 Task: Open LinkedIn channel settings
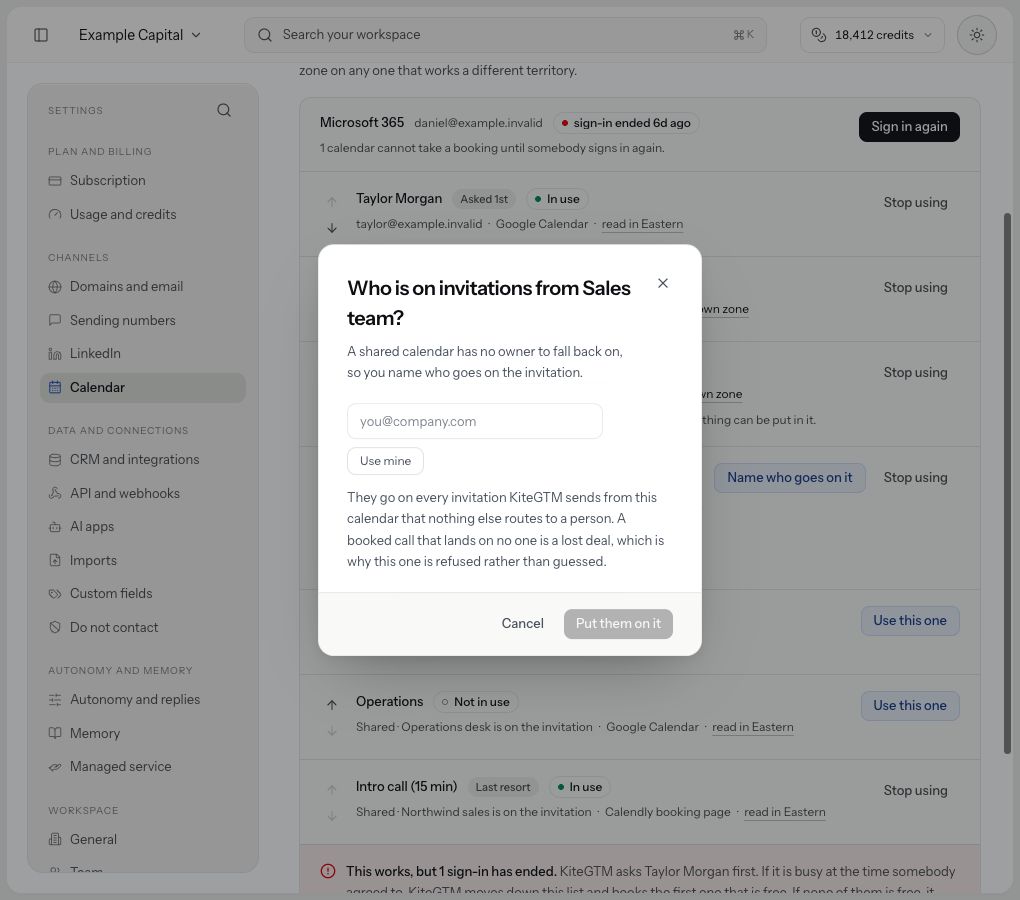click(143, 354)
